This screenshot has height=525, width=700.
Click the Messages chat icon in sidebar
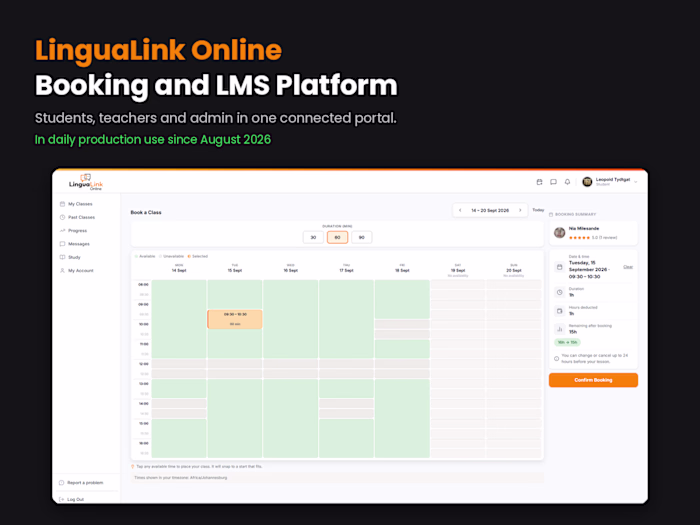click(x=62, y=244)
